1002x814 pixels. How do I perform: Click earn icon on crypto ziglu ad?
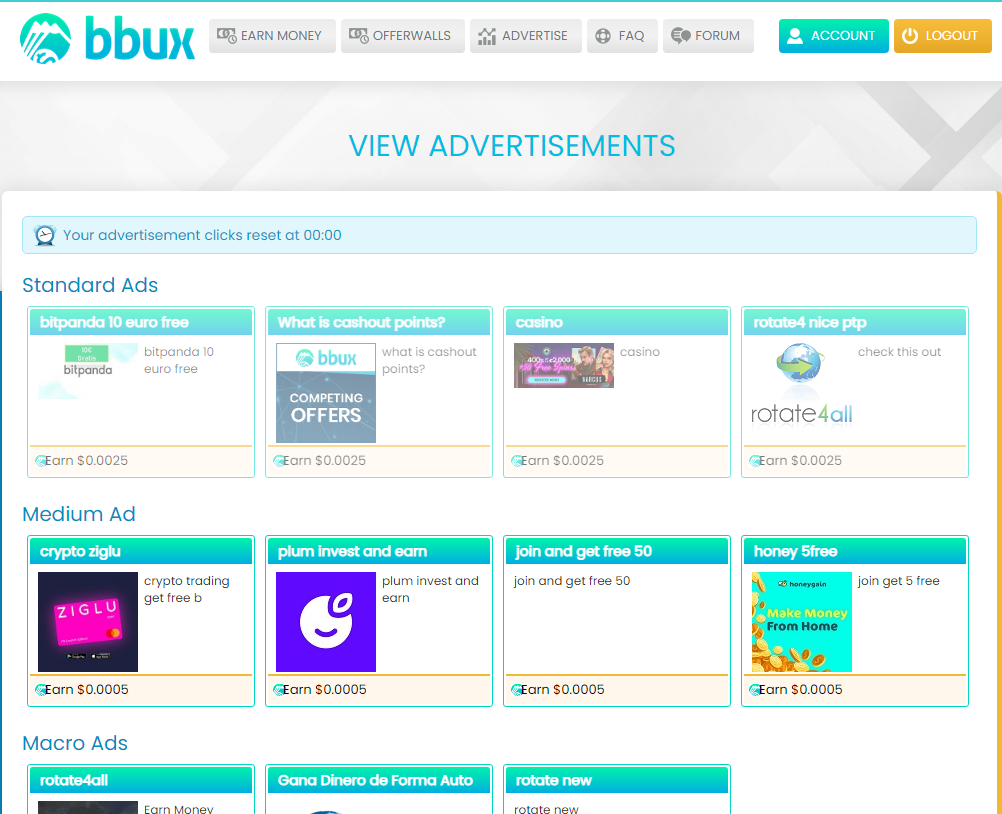pos(40,689)
